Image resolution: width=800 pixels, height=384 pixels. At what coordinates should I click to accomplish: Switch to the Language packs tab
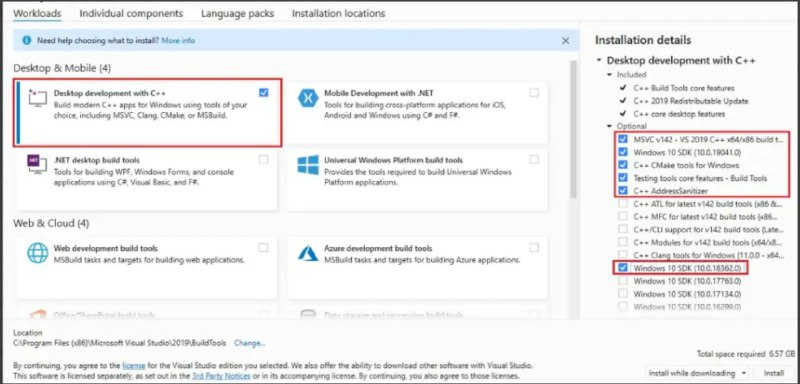coord(237,13)
